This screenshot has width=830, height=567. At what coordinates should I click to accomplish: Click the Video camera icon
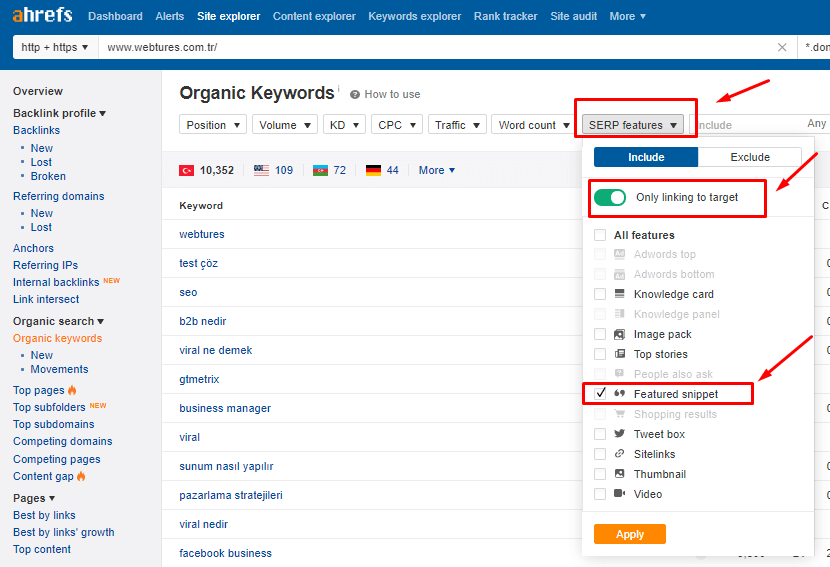tap(619, 493)
